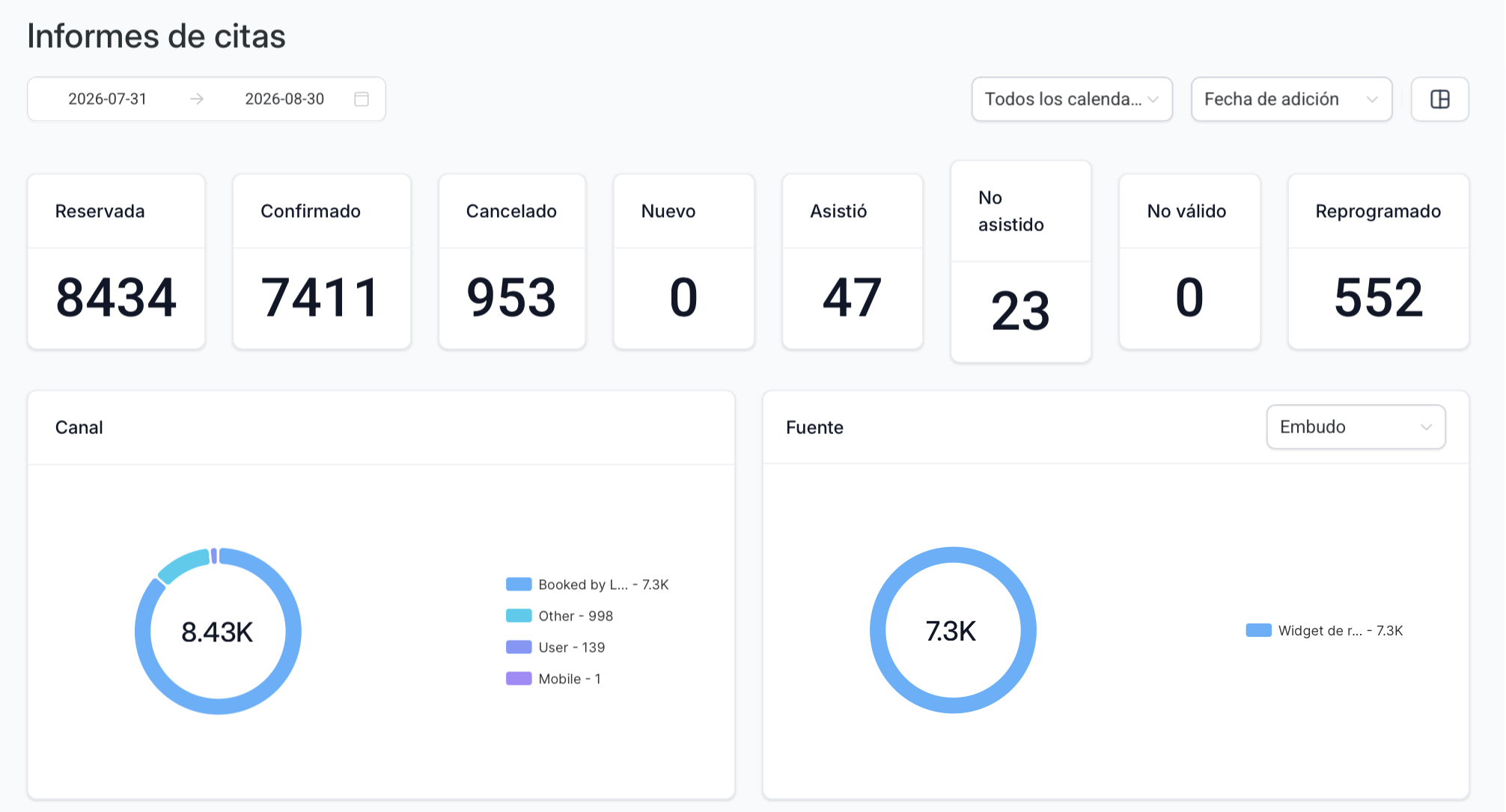Screen dimensions: 1506x812
Task: Open the Todos los calenda... dropdown
Action: click(1072, 99)
